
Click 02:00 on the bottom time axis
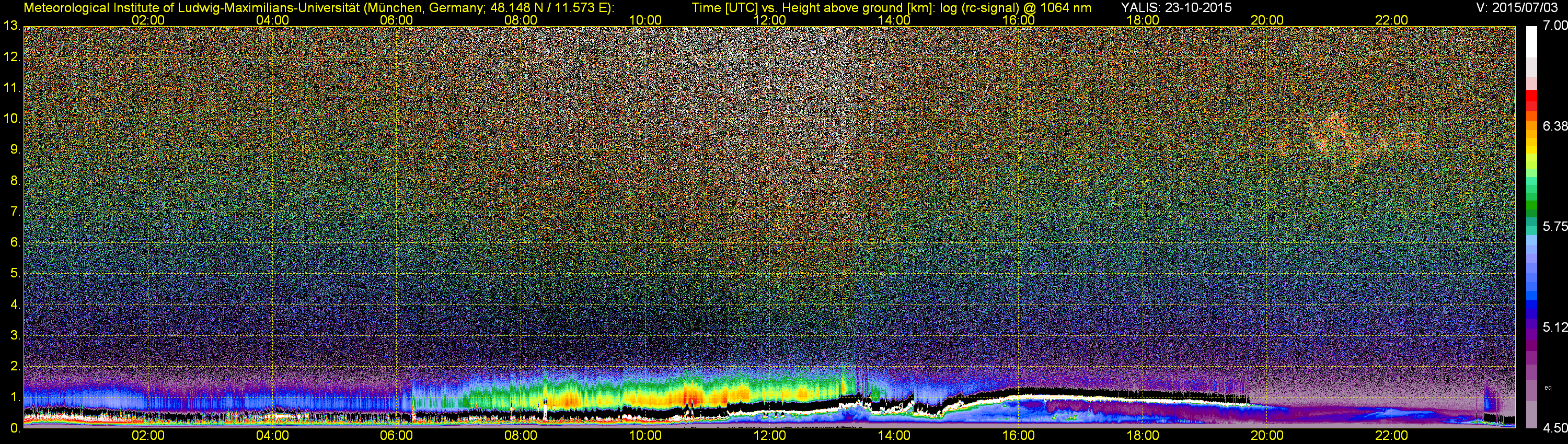(x=148, y=436)
